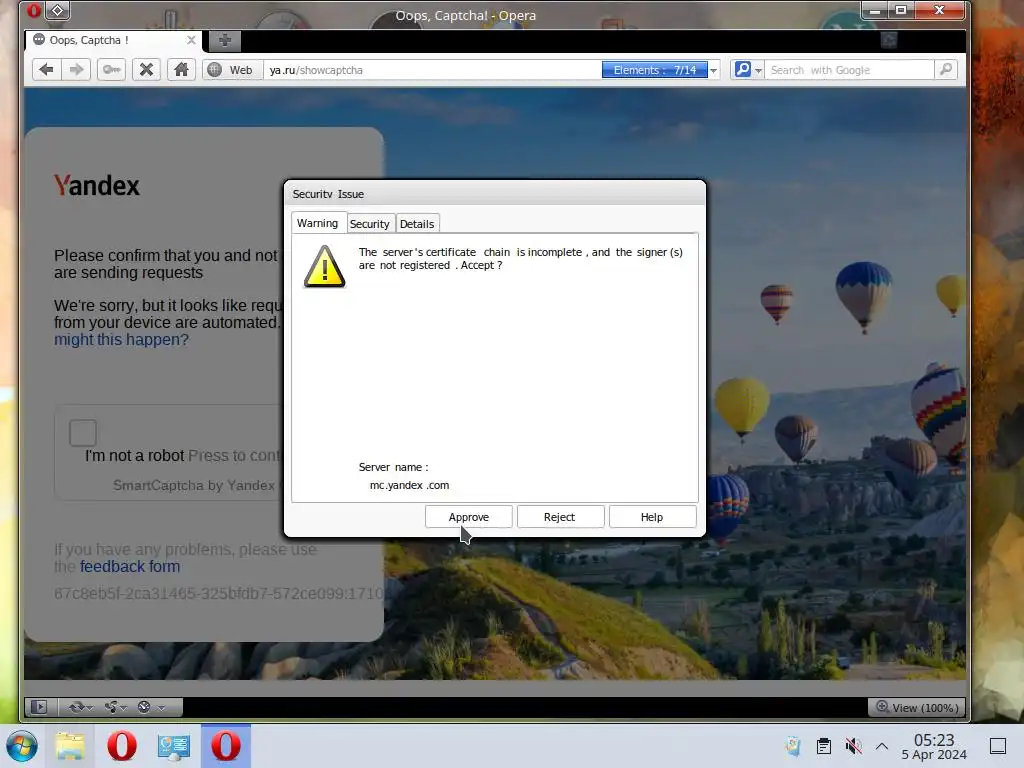Click the SmartCaptcha by Yandex text
Screen dimensions: 1024x768
pyautogui.click(x=194, y=485)
